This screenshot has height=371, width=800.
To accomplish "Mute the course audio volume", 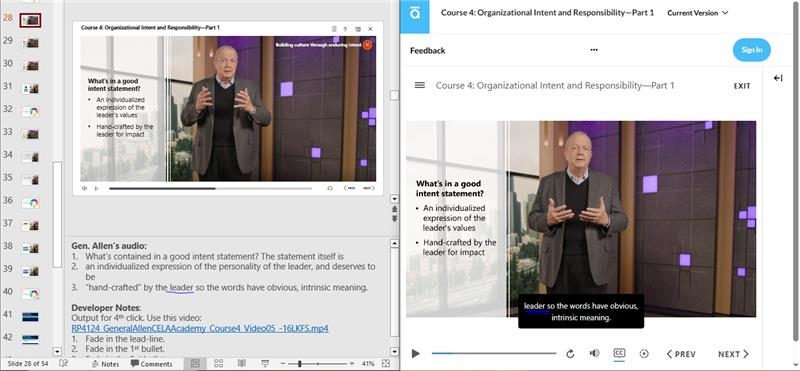I will coord(594,353).
